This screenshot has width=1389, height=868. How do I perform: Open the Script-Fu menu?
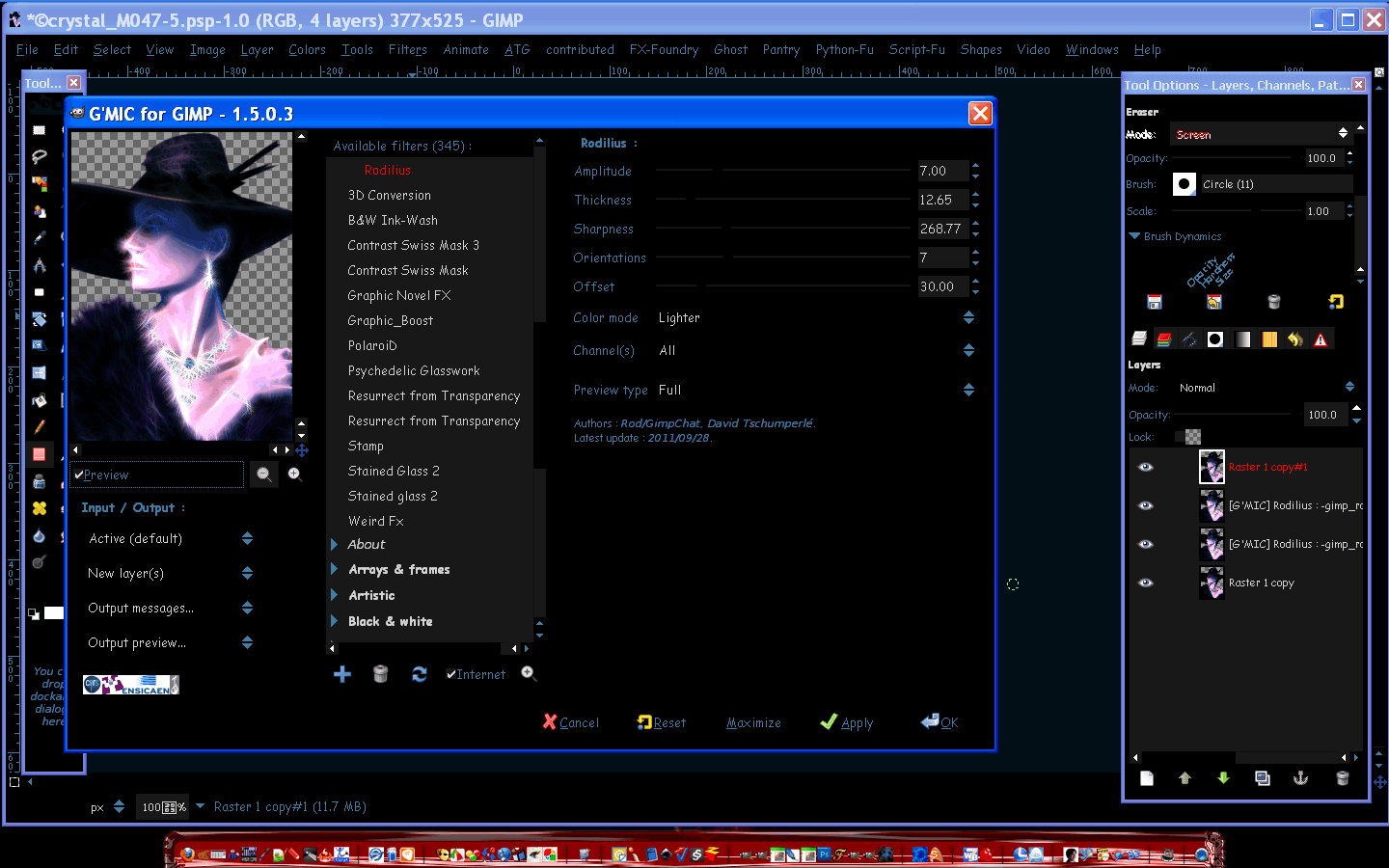click(x=916, y=49)
